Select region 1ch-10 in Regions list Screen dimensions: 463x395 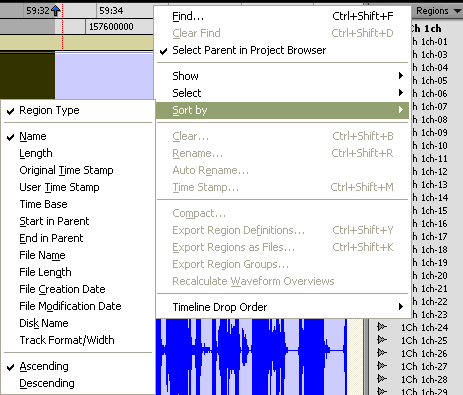coord(430,146)
